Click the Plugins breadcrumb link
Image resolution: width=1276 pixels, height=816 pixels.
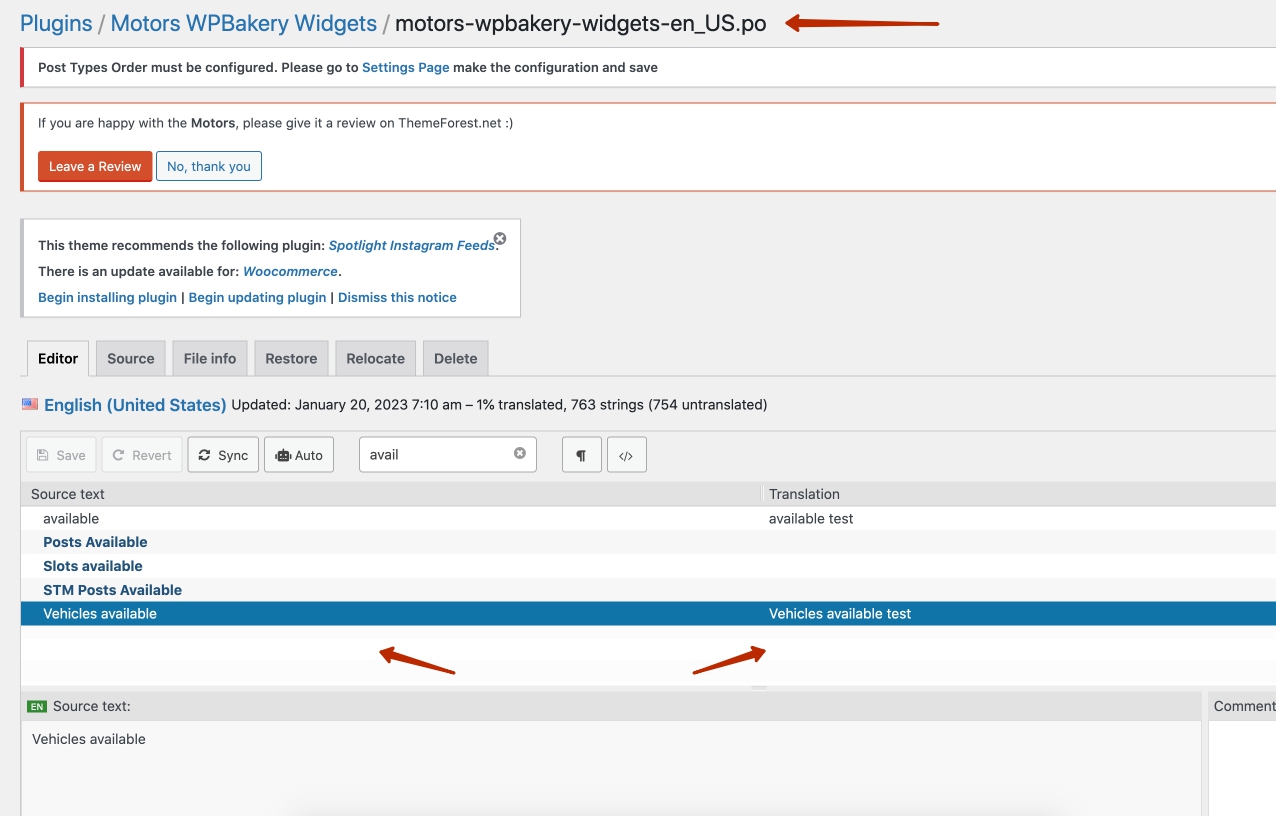56,24
